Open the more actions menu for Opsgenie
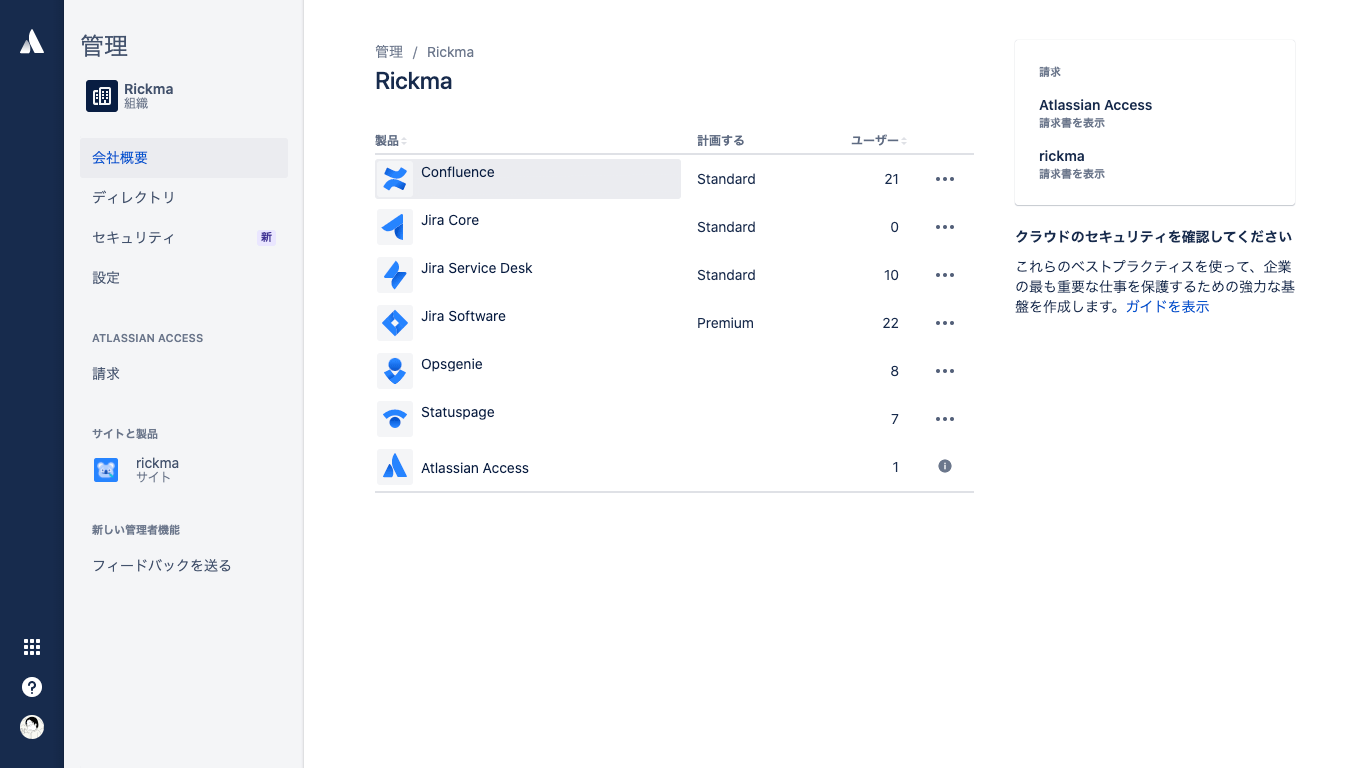The height and width of the screenshot is (768, 1366). click(x=945, y=371)
